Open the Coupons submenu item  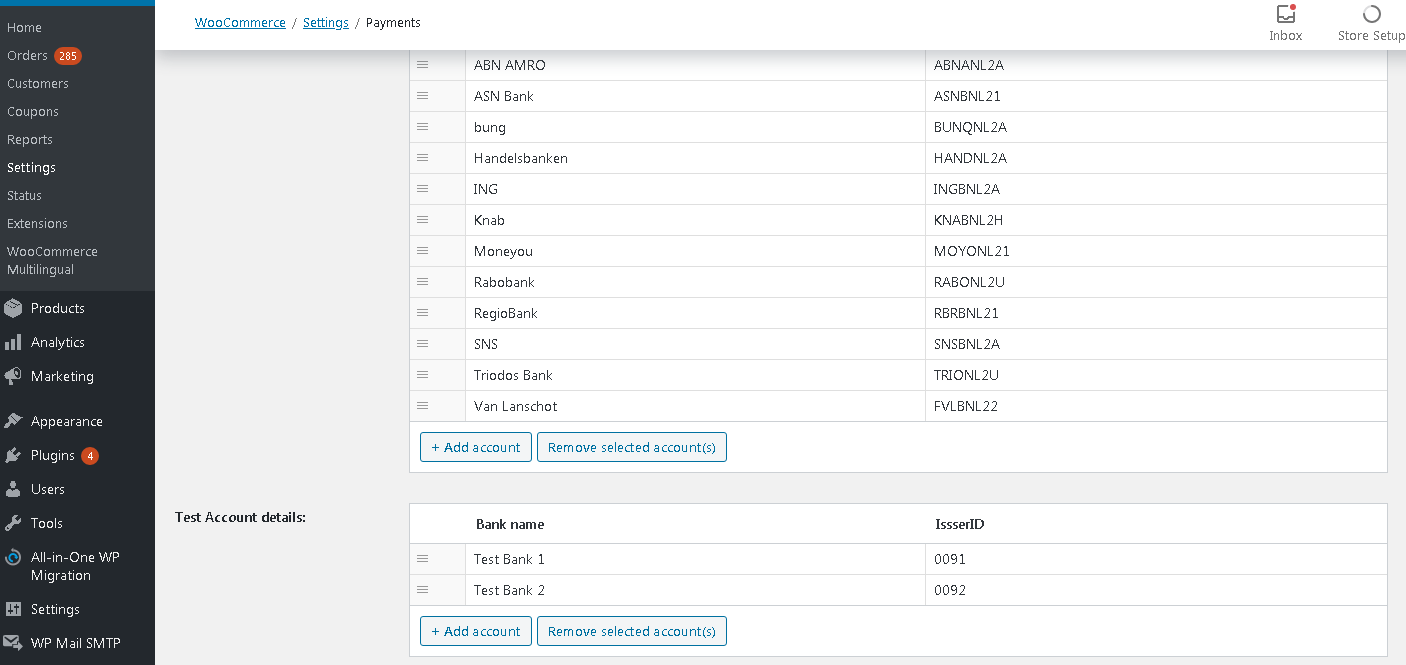(33, 112)
